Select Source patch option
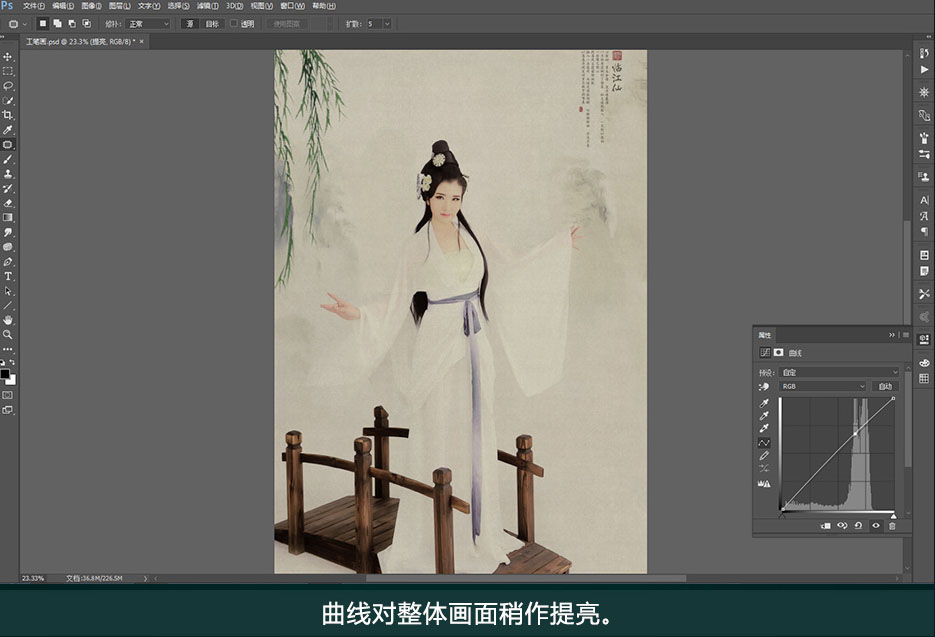The image size is (935, 637). coord(190,24)
